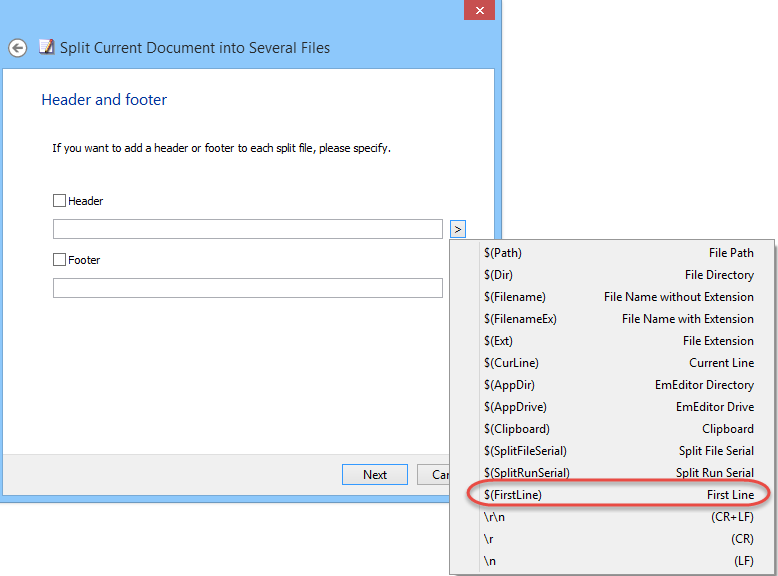This screenshot has height=576, width=778.
Task: Click the EmEditor notepad icon in title
Action: [x=47, y=47]
